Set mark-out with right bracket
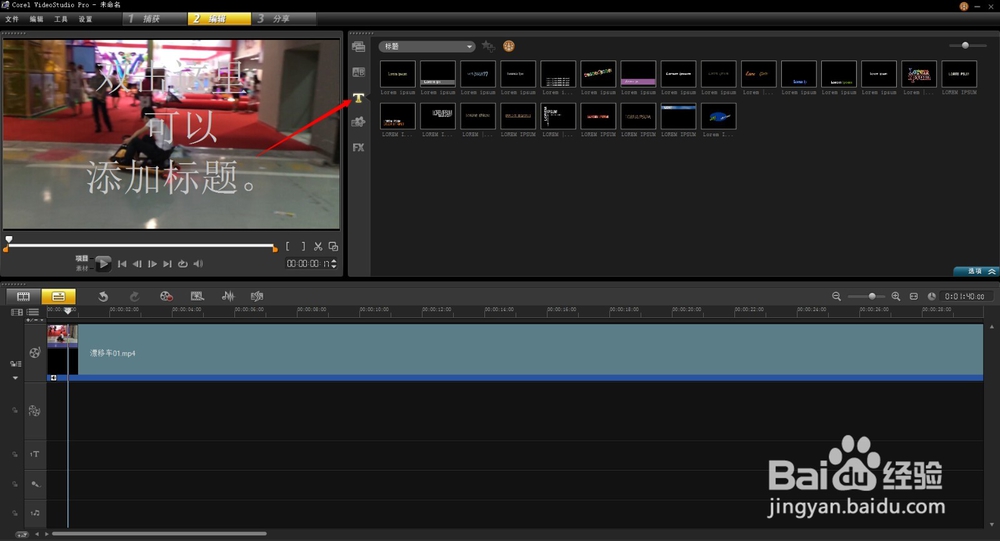This screenshot has width=1000, height=541. (303, 246)
